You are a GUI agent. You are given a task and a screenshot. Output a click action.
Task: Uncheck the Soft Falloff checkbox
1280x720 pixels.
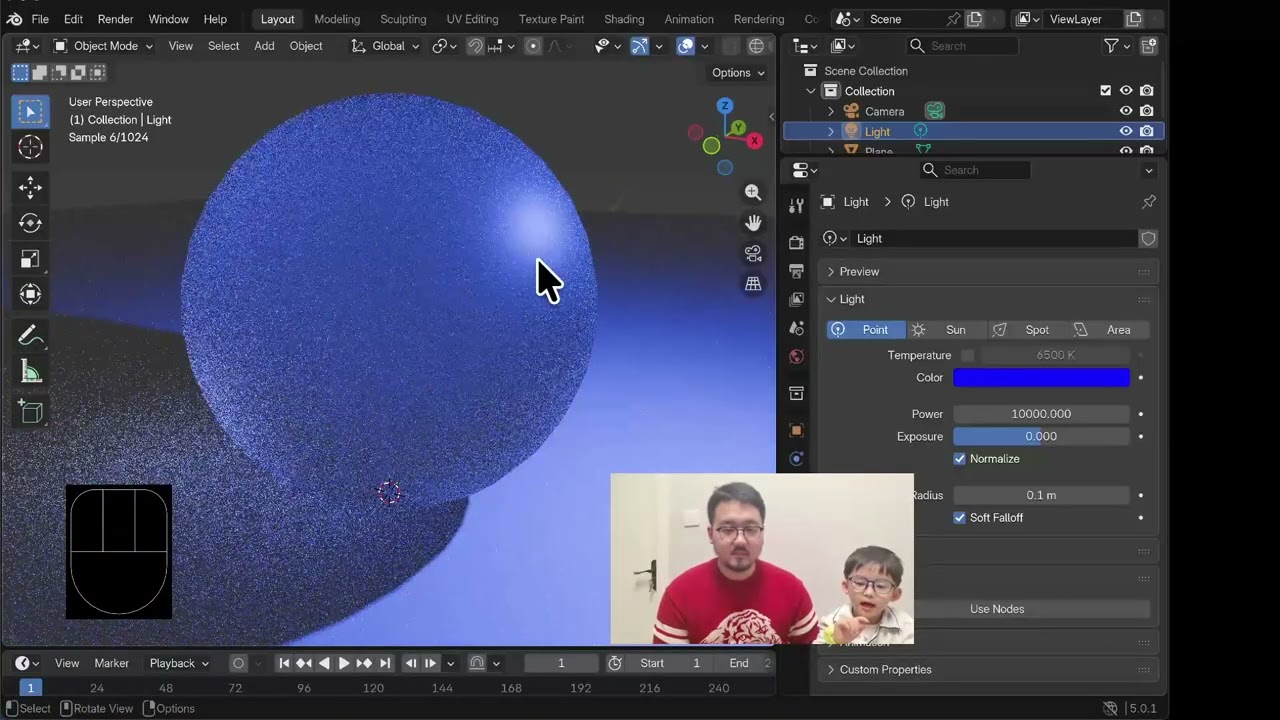pos(960,518)
